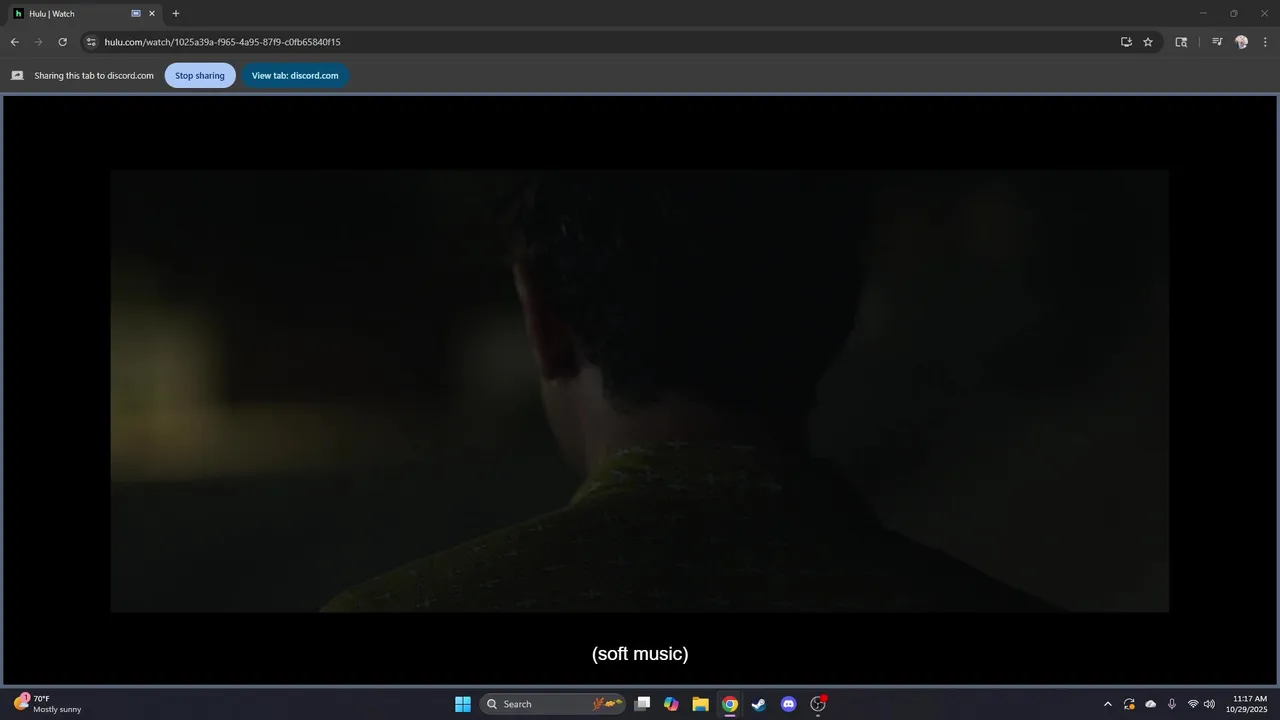Open Wi-Fi network settings icon
This screenshot has height=720, width=1280.
[x=1193, y=704]
